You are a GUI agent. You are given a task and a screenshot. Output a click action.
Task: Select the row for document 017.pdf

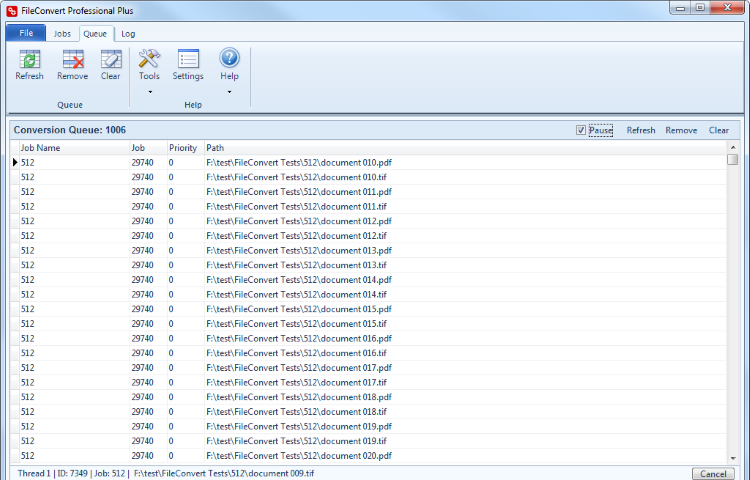pyautogui.click(x=368, y=368)
